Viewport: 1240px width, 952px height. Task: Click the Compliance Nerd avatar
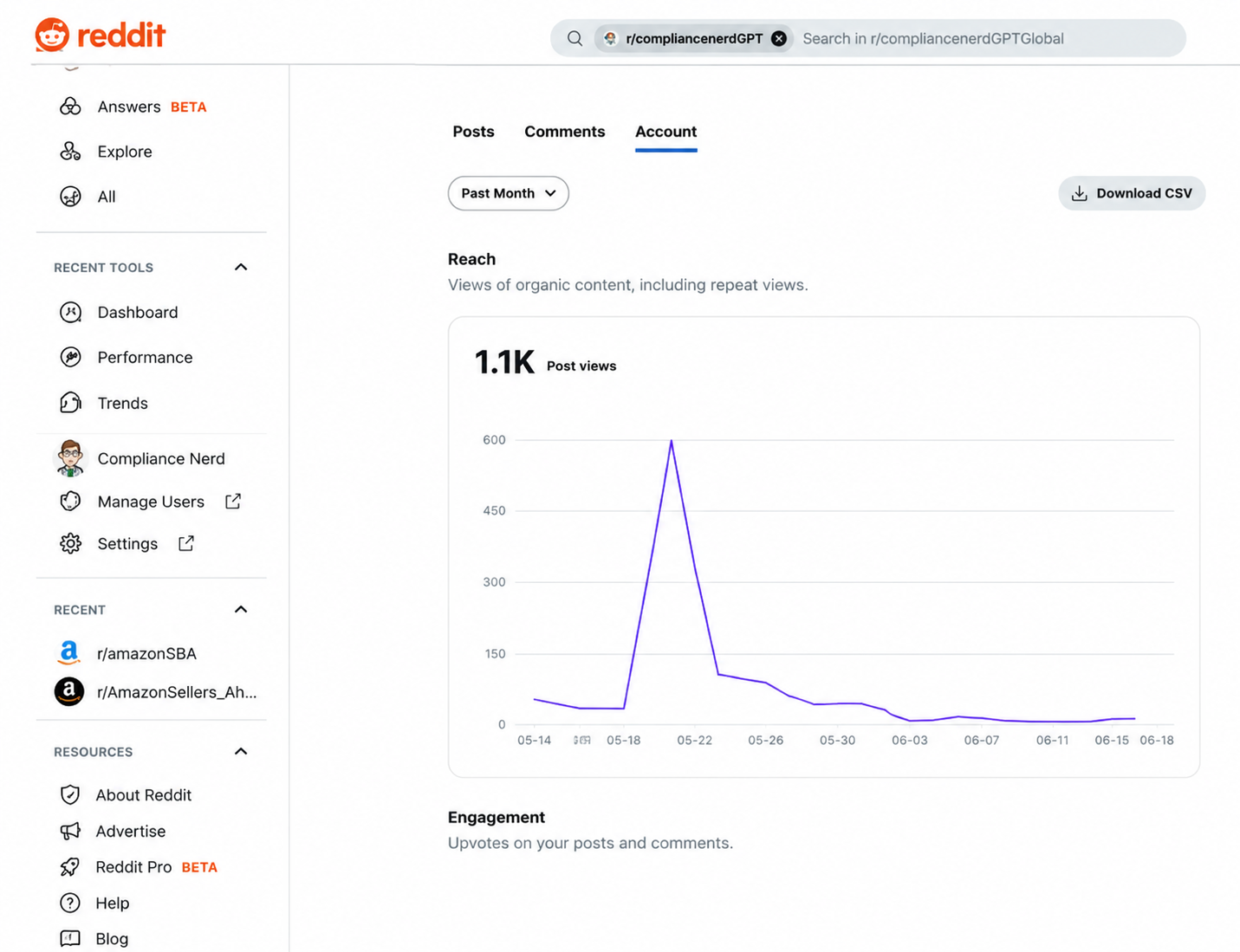click(70, 458)
